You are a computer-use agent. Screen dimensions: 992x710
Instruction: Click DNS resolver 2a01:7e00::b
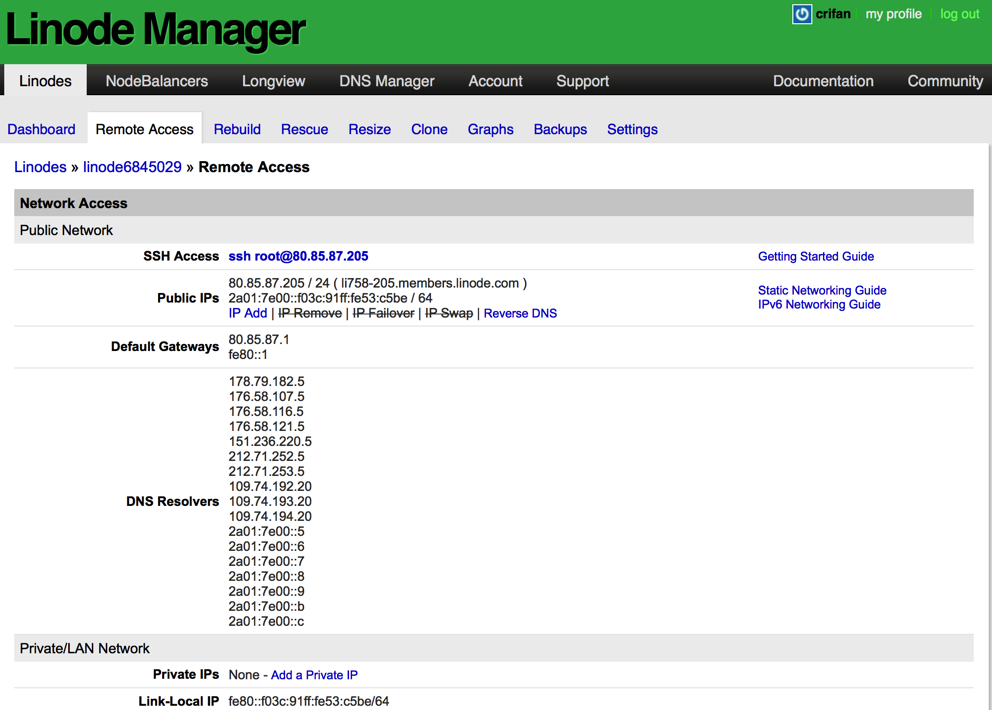(x=266, y=607)
